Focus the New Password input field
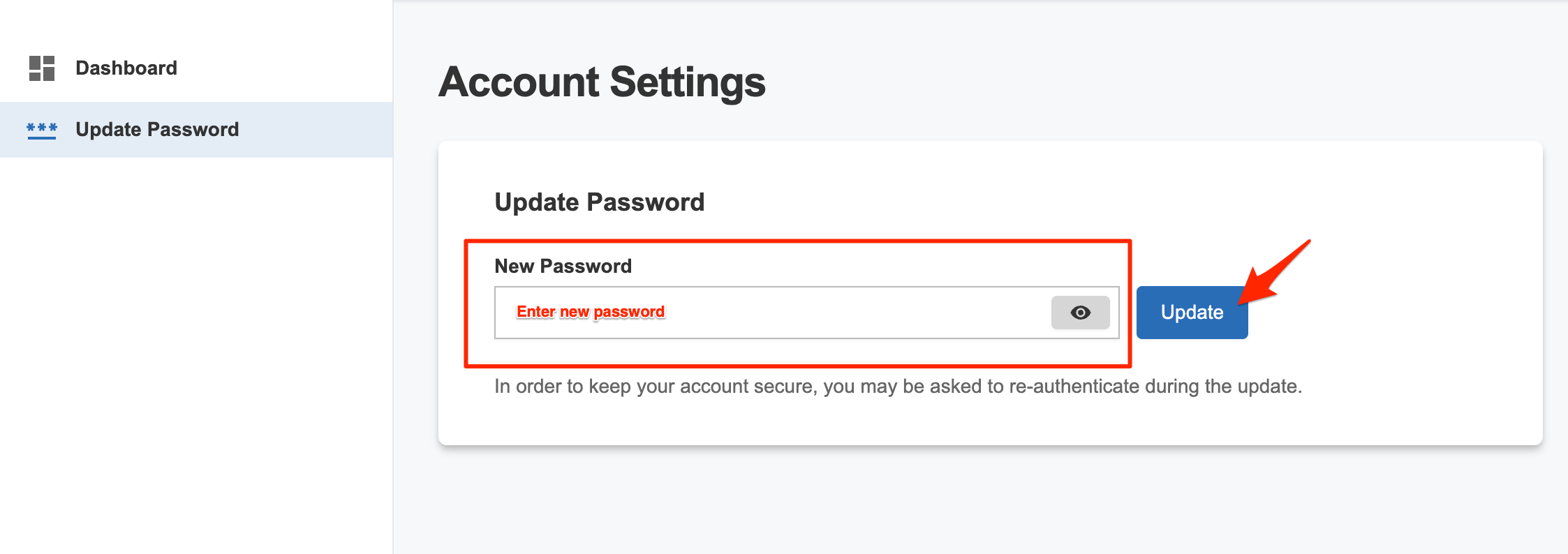 tap(806, 313)
